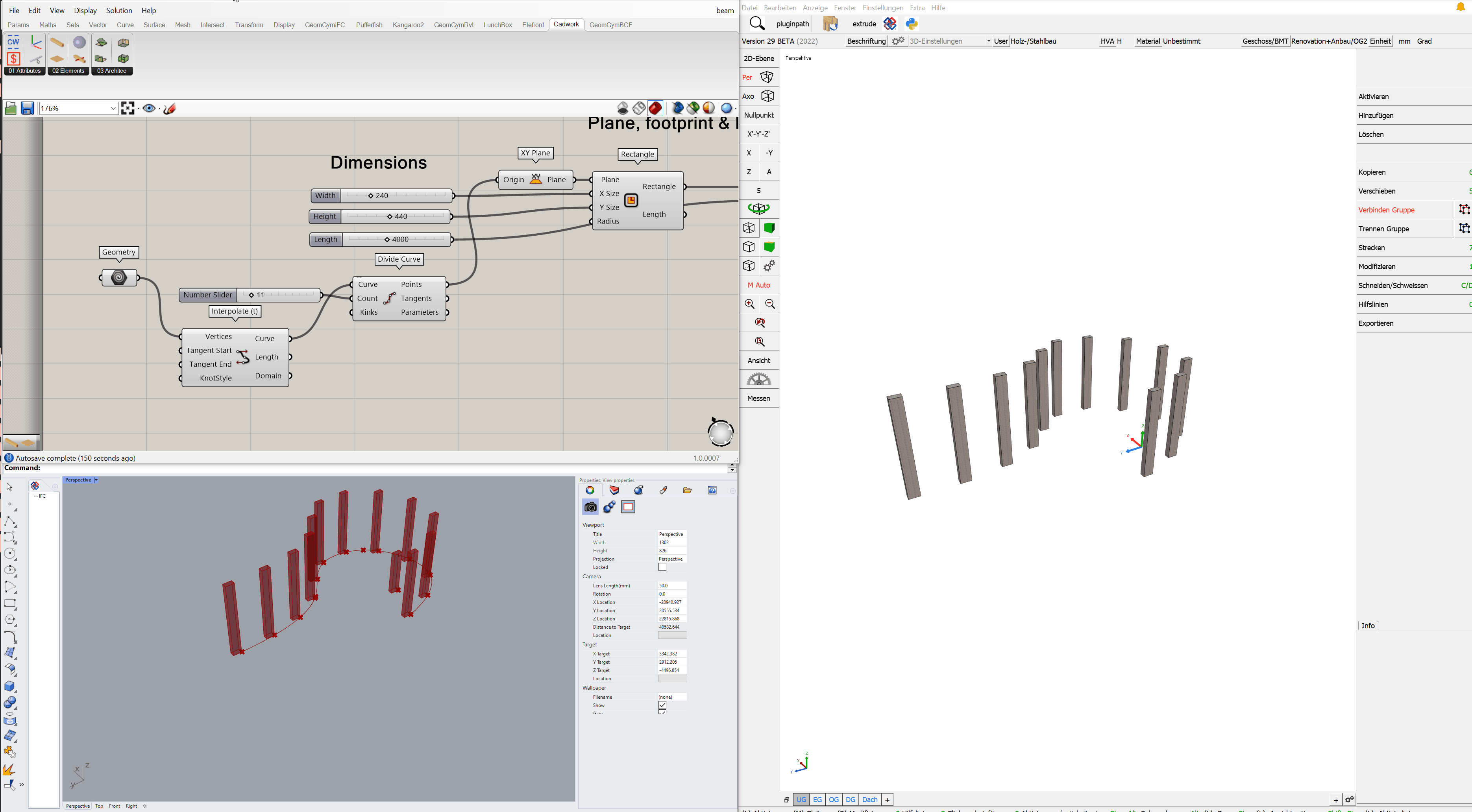Toggle the viewport Locked checkbox
The height and width of the screenshot is (812, 1472).
point(662,567)
